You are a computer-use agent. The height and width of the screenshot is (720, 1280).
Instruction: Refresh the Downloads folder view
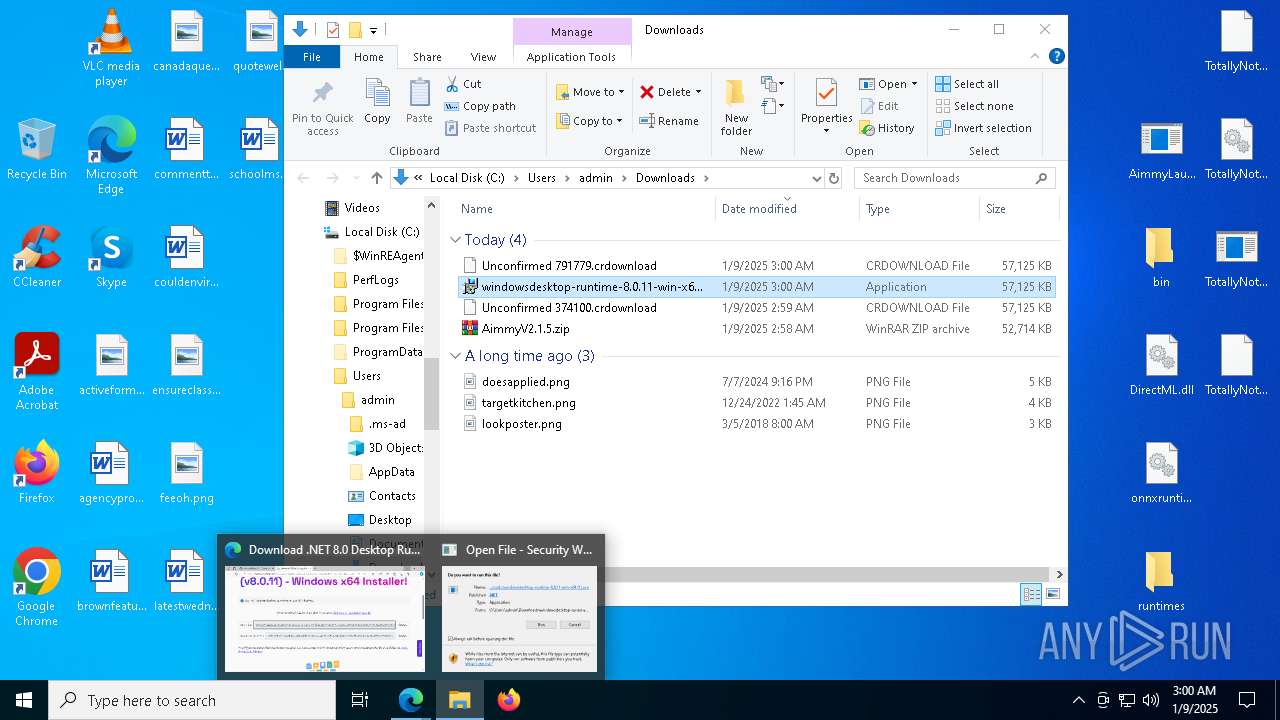tap(834, 178)
